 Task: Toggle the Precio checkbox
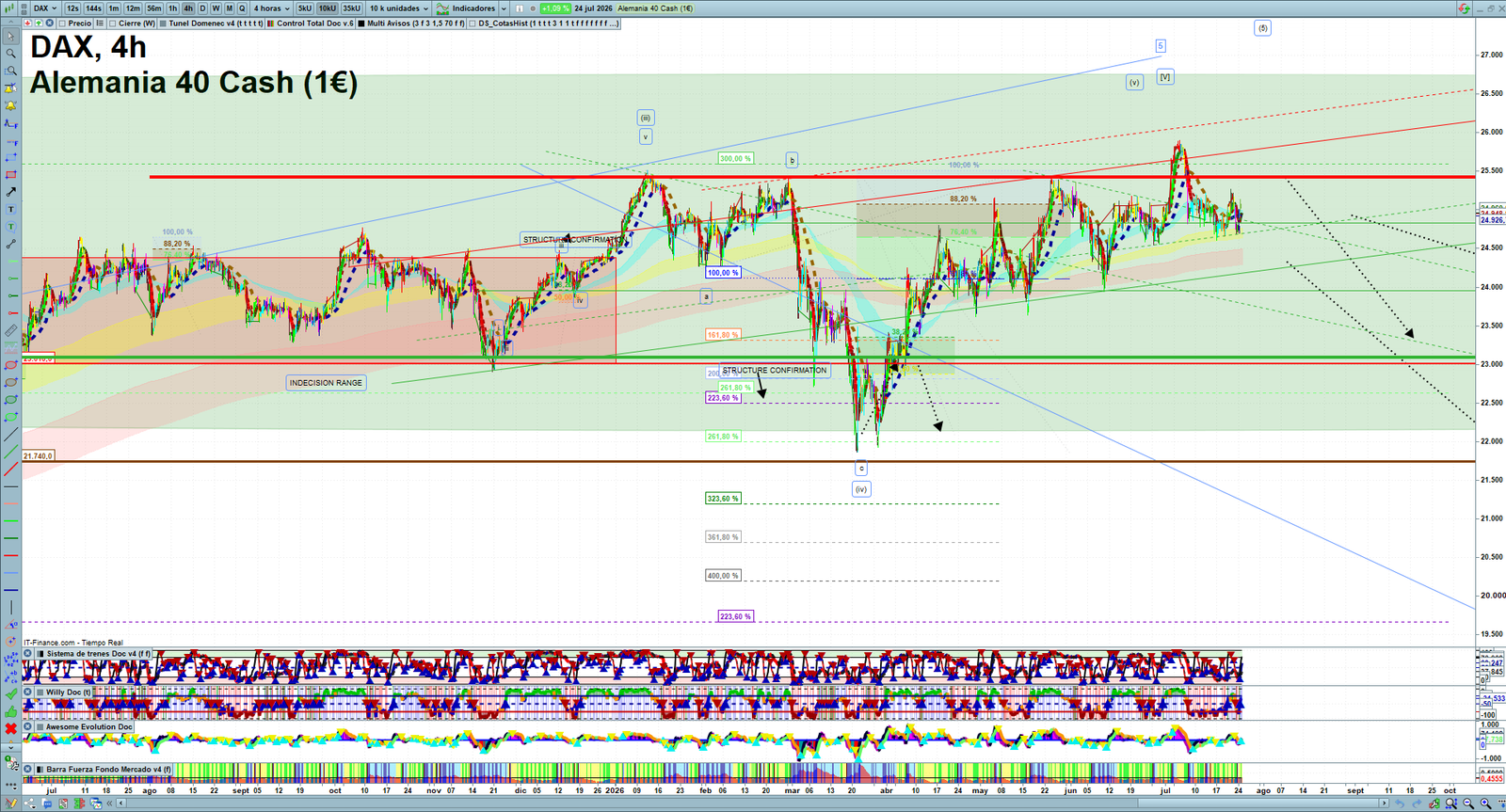62,24
